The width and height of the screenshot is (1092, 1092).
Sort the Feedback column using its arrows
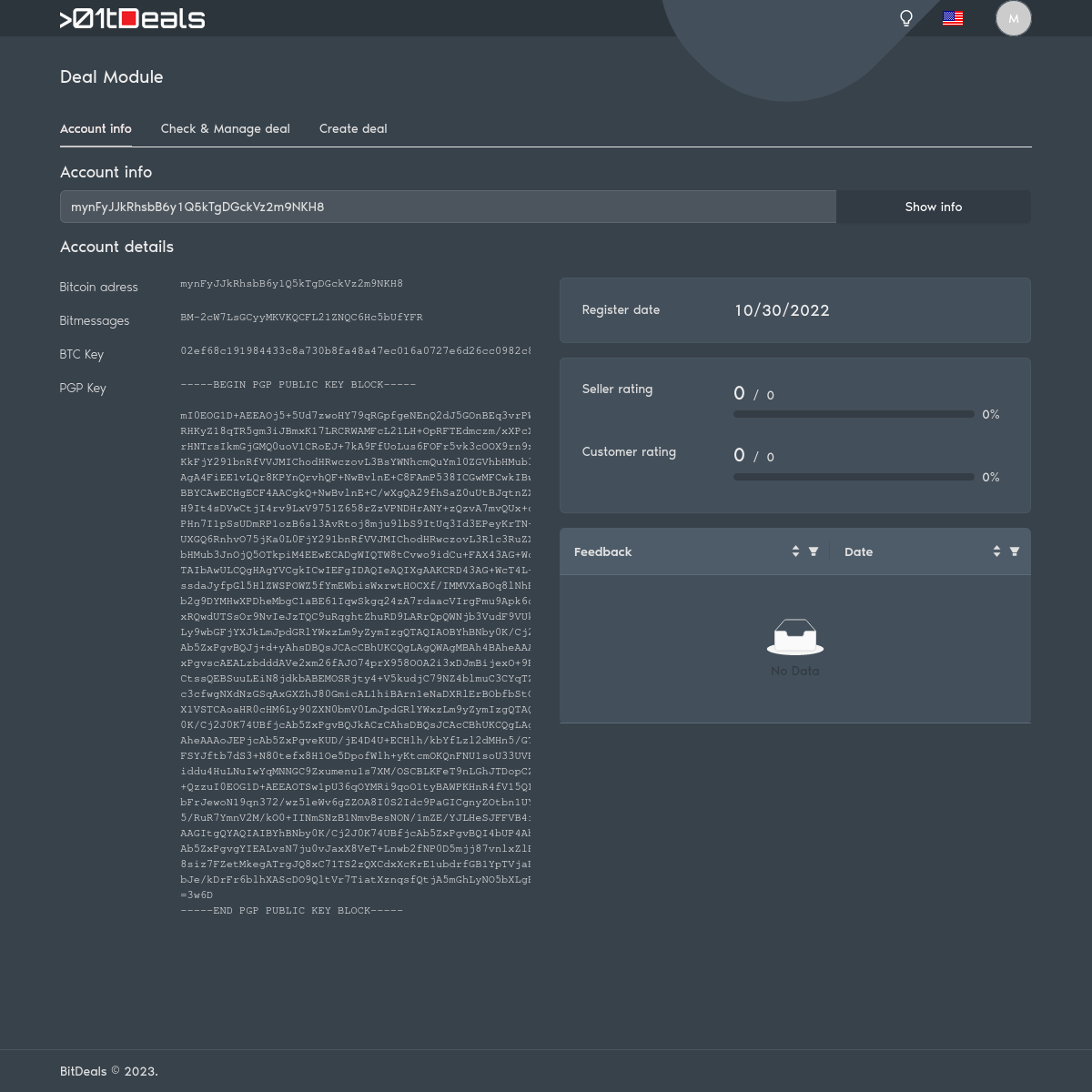(x=795, y=551)
